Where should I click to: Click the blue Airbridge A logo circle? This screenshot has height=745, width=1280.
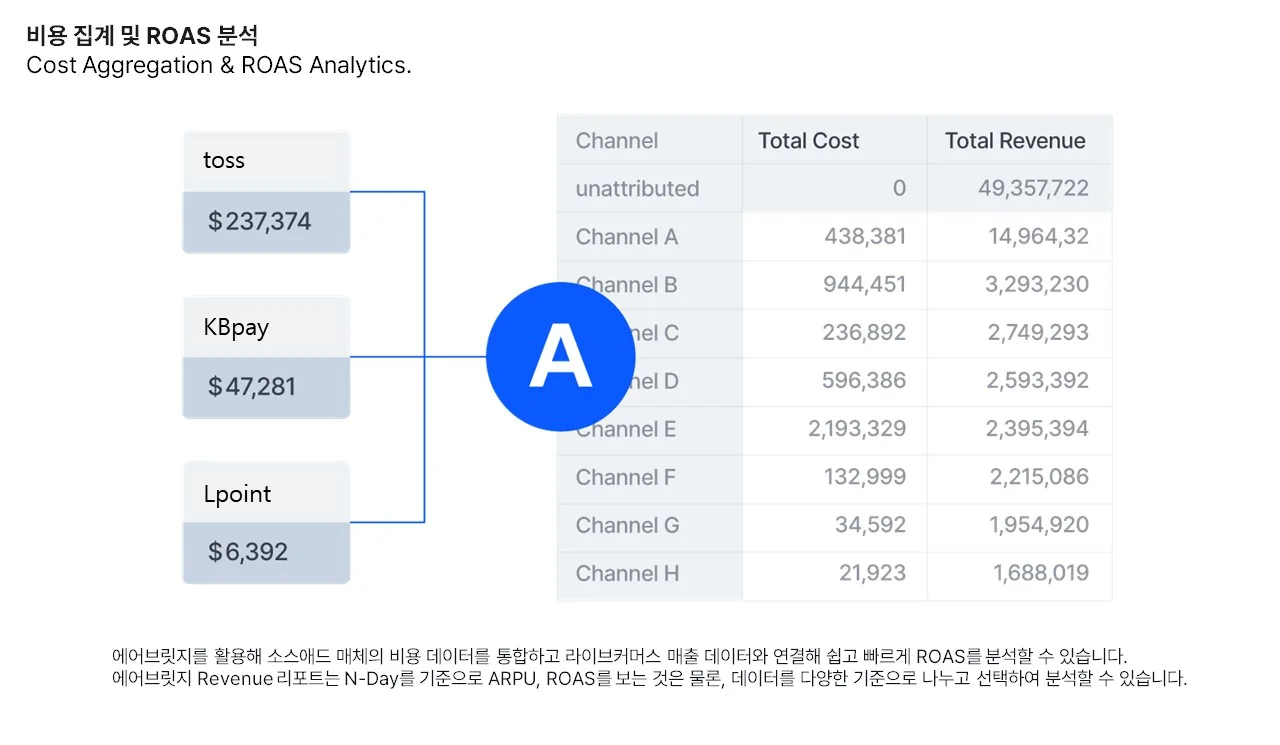point(560,357)
